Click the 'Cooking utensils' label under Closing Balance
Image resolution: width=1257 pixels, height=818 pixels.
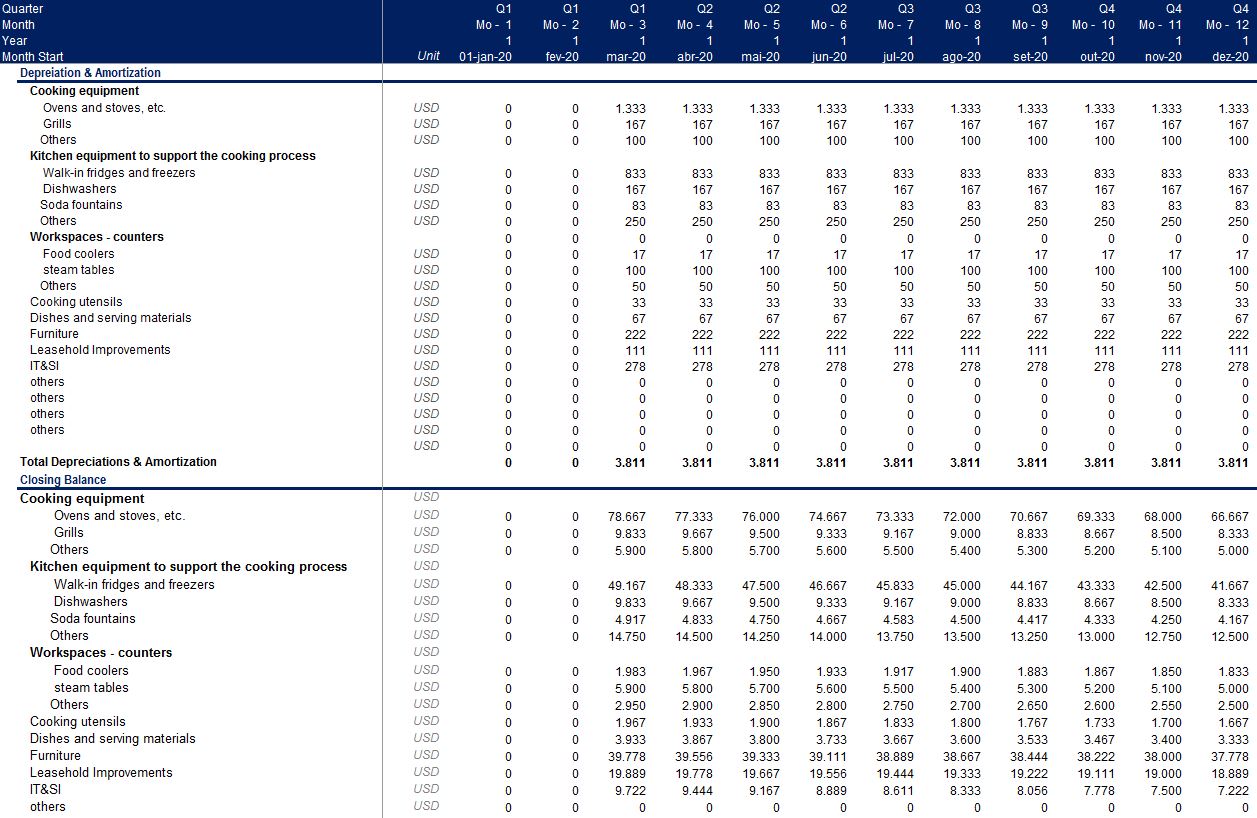(78, 721)
